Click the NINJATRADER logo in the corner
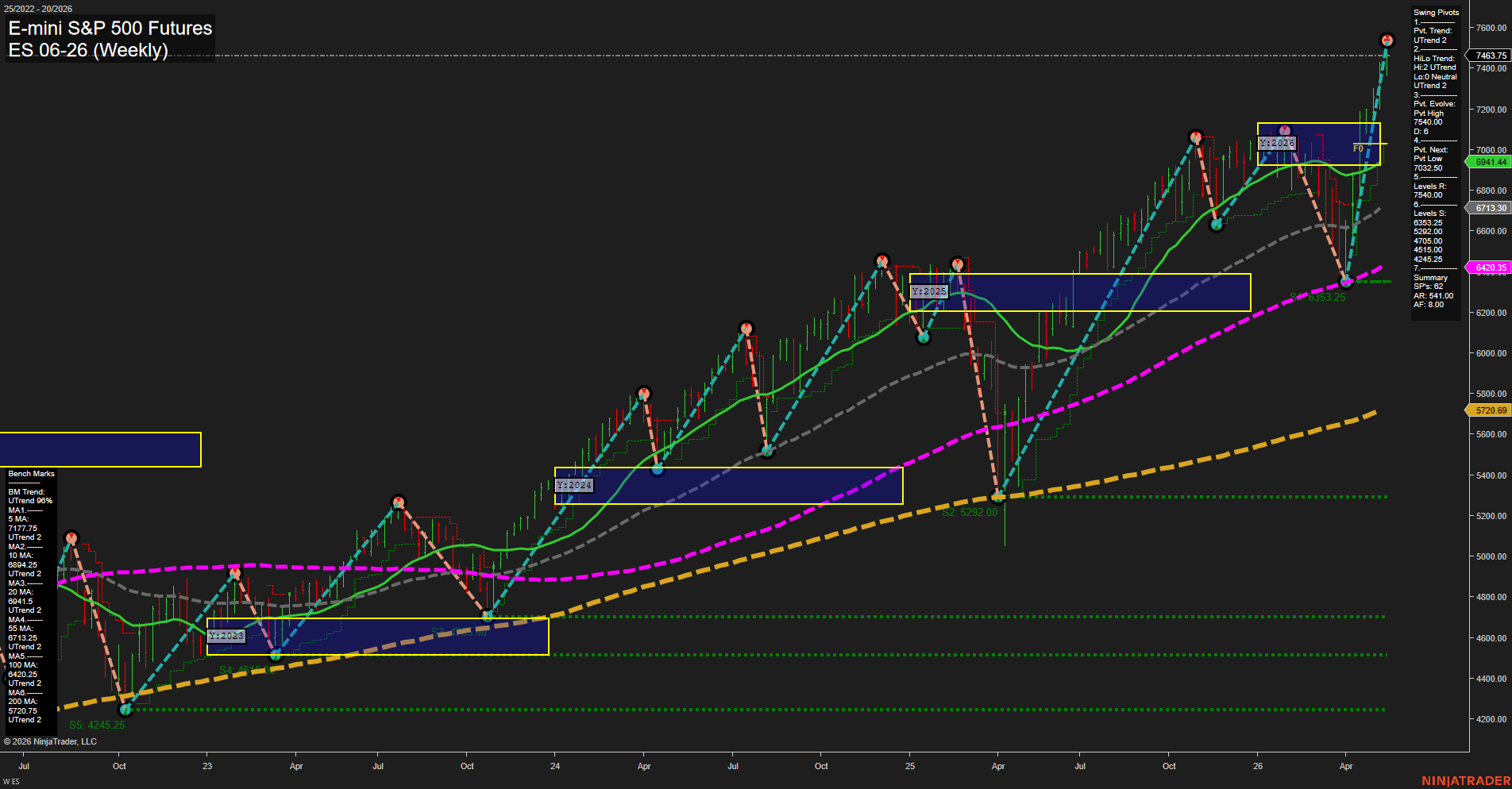The width and height of the screenshot is (1512, 789). pos(1466,781)
